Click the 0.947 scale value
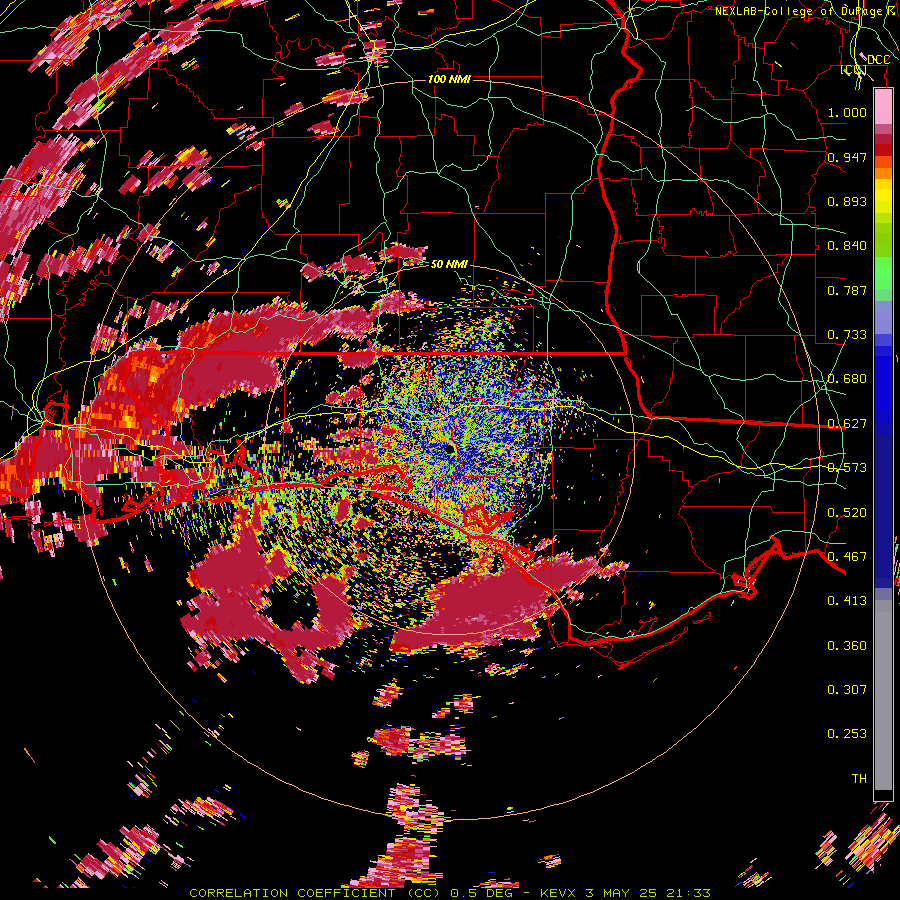 tap(847, 157)
